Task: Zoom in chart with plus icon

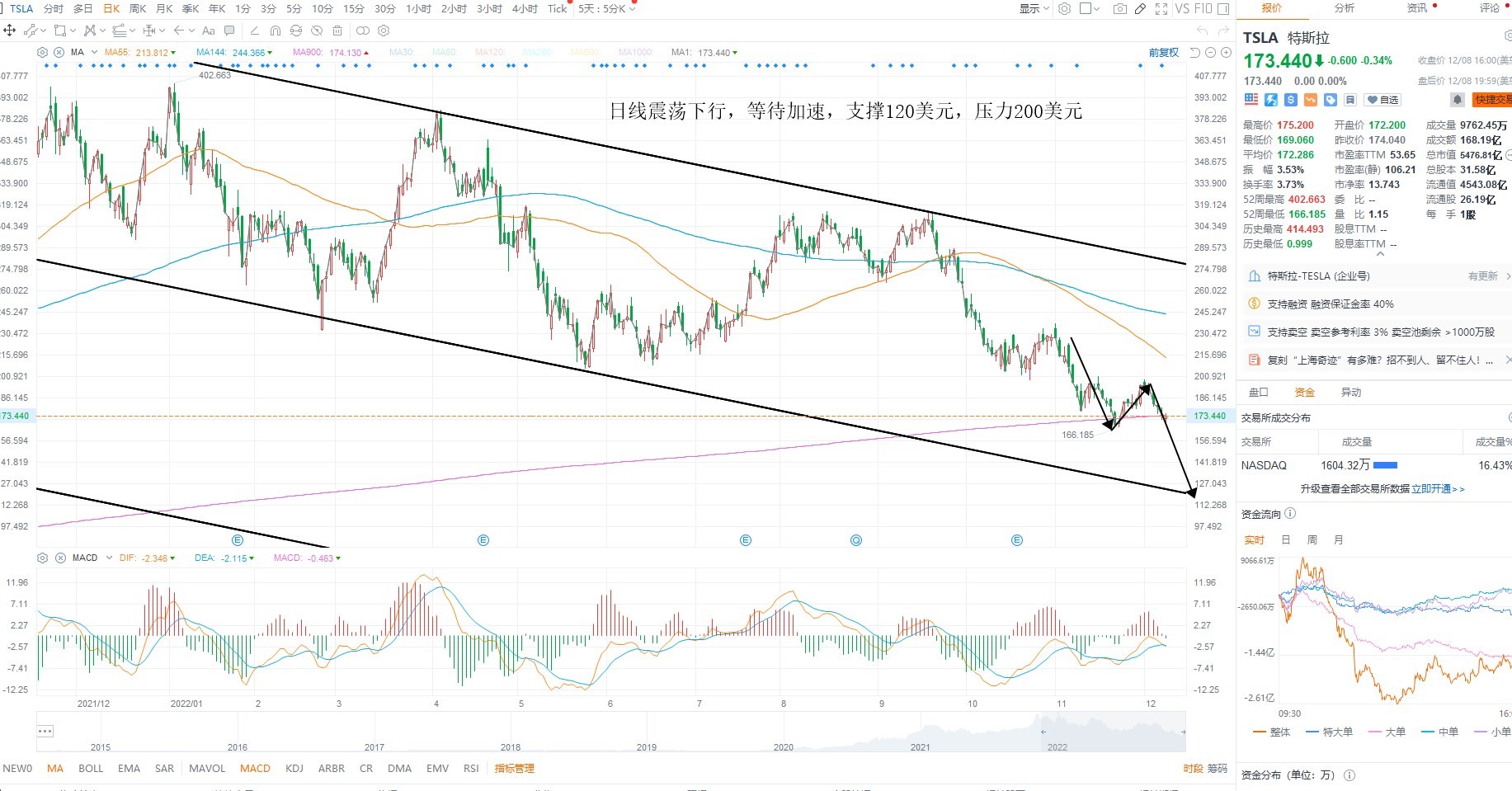Action: point(1227,52)
